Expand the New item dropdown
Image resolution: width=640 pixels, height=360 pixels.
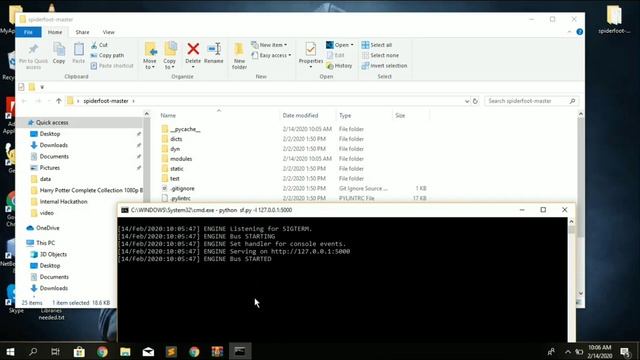coord(269,45)
